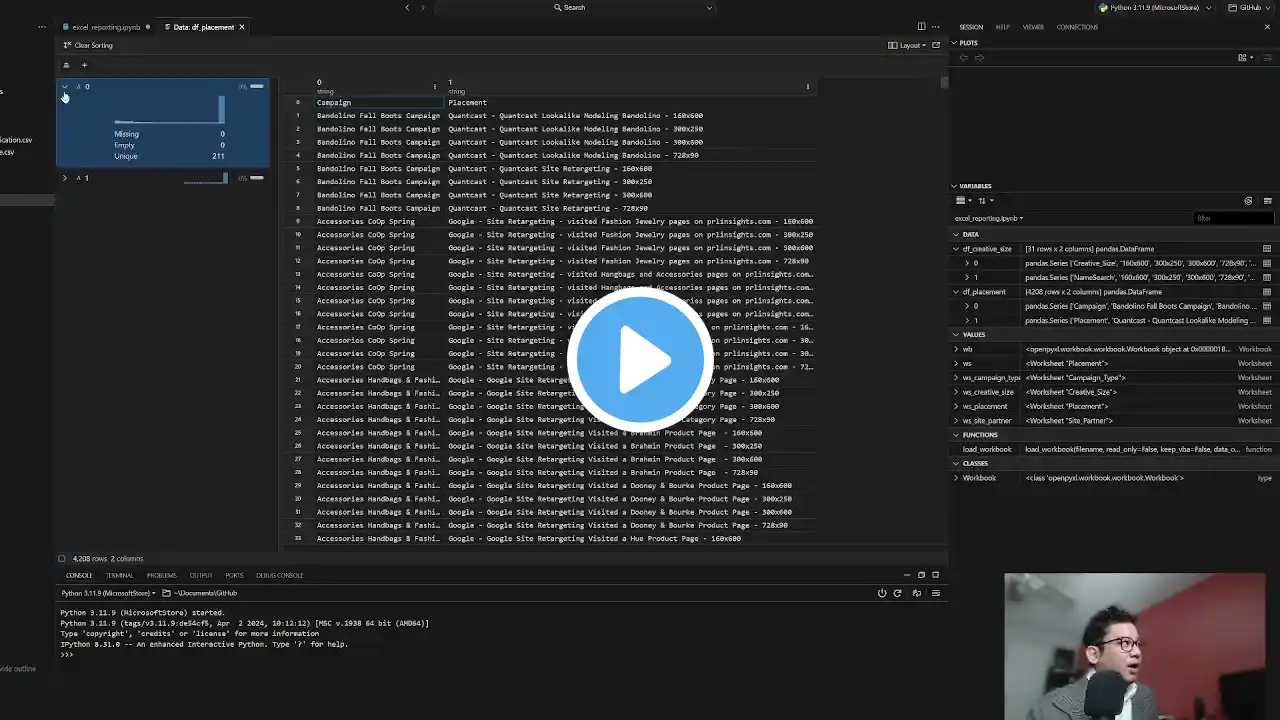1280x720 pixels.
Task: Open the df_creative_size data viewer icon
Action: (x=1267, y=249)
